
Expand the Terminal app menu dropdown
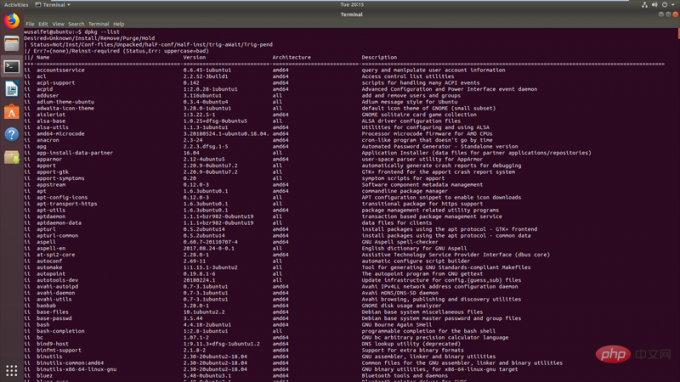coord(52,5)
